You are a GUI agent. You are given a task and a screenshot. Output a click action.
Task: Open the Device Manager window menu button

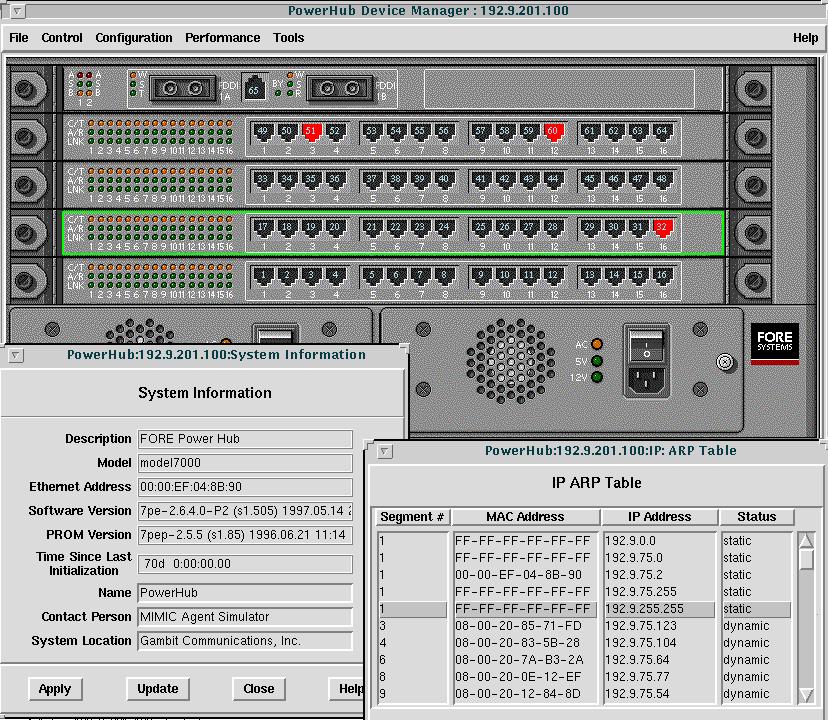point(17,11)
